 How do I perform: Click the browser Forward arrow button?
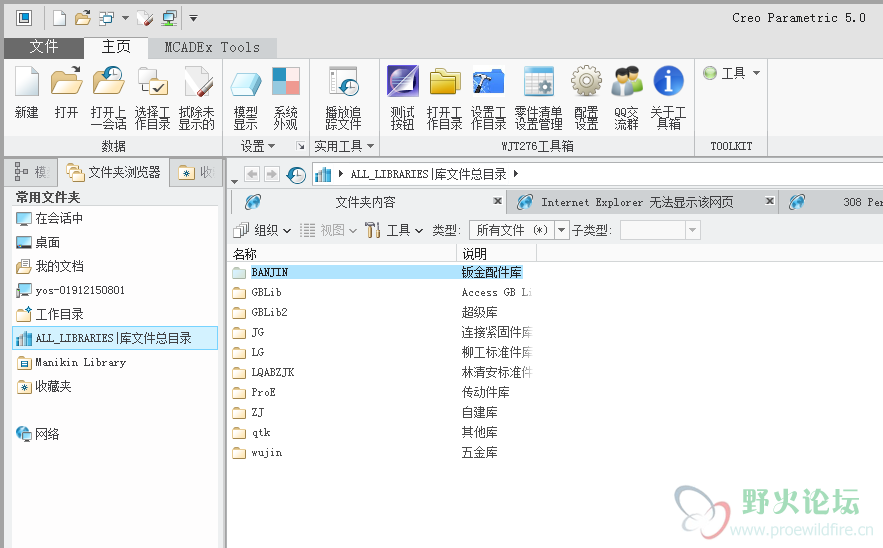click(271, 174)
